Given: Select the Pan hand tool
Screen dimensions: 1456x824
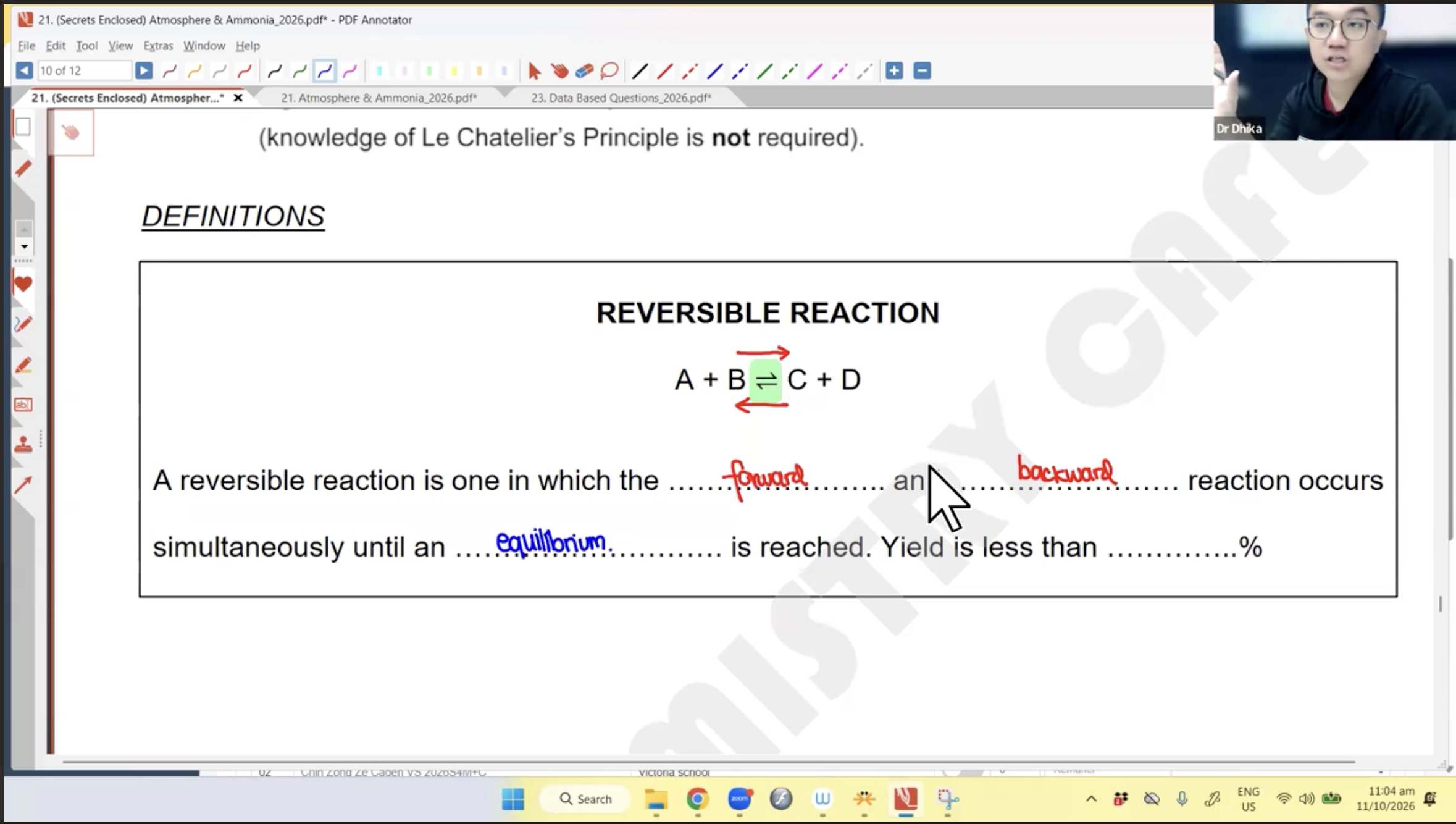Looking at the screenshot, I should click(559, 71).
